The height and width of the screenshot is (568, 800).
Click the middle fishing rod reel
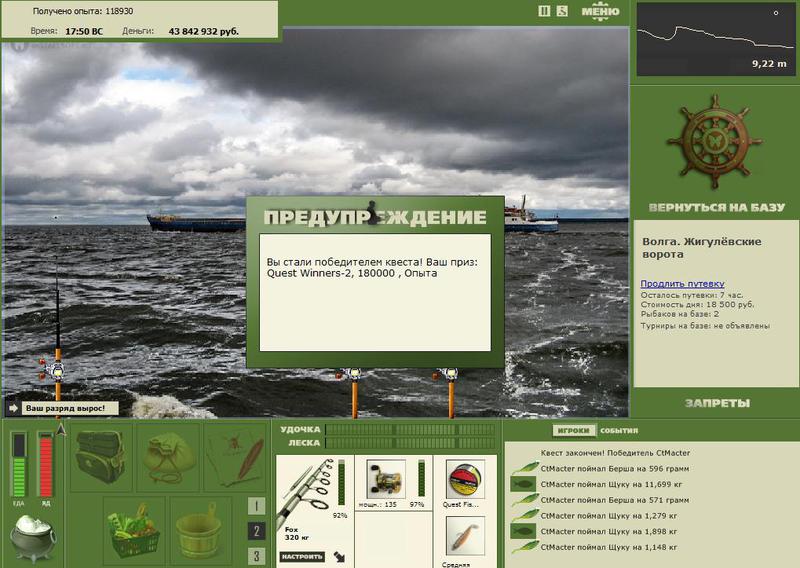[350, 375]
